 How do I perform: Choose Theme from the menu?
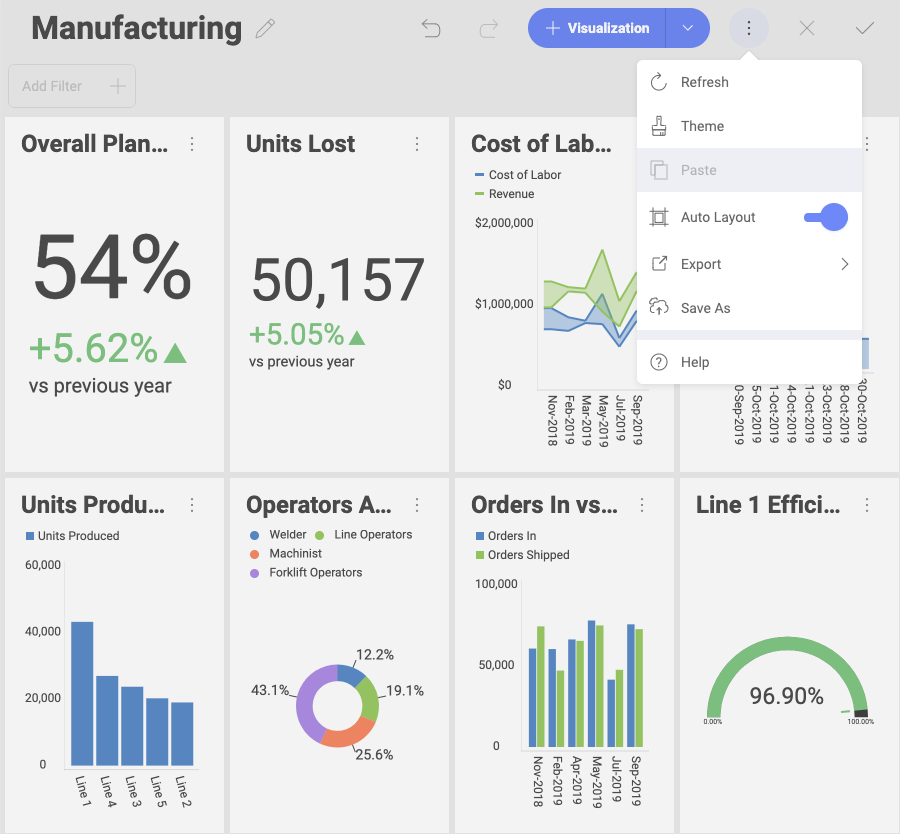click(702, 126)
